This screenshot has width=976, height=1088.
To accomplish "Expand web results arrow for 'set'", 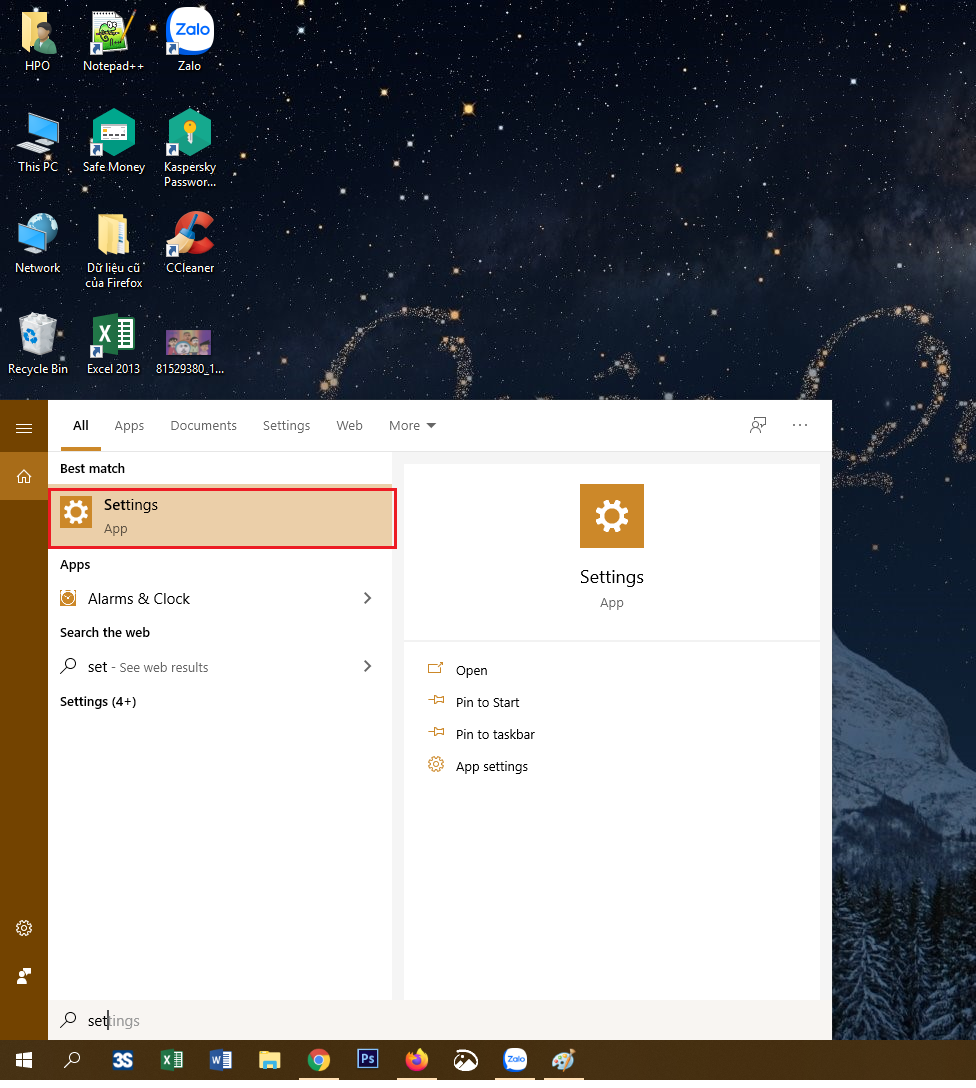I will click(x=367, y=666).
